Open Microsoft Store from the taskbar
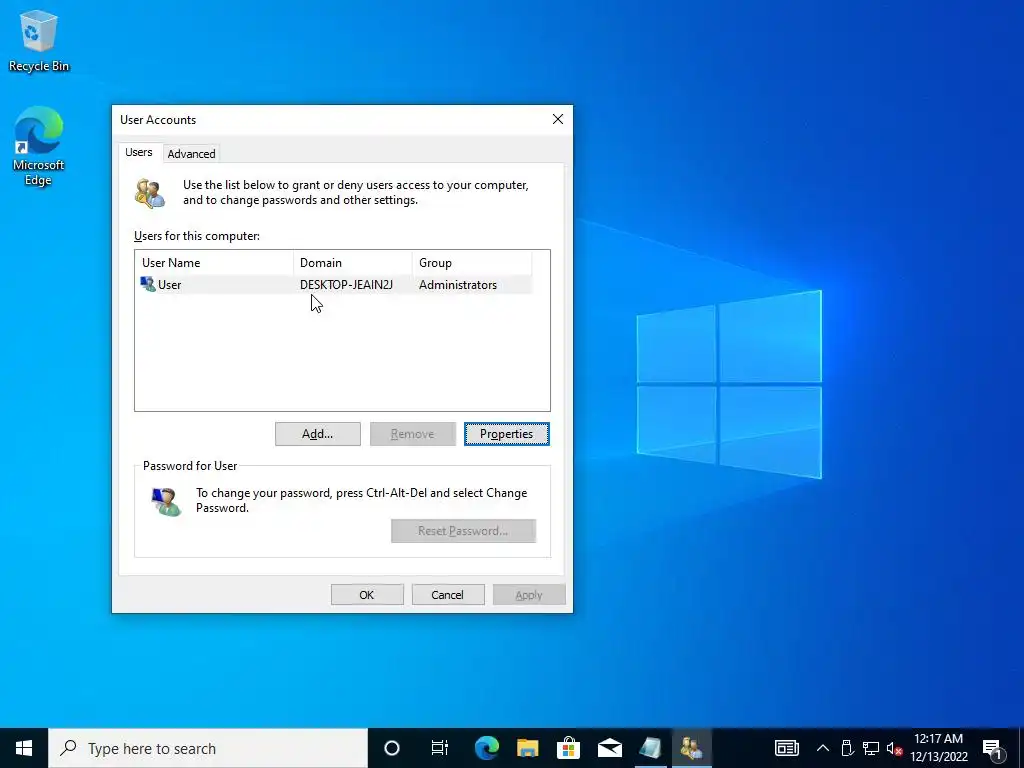Viewport: 1024px width, 768px height. 569,748
